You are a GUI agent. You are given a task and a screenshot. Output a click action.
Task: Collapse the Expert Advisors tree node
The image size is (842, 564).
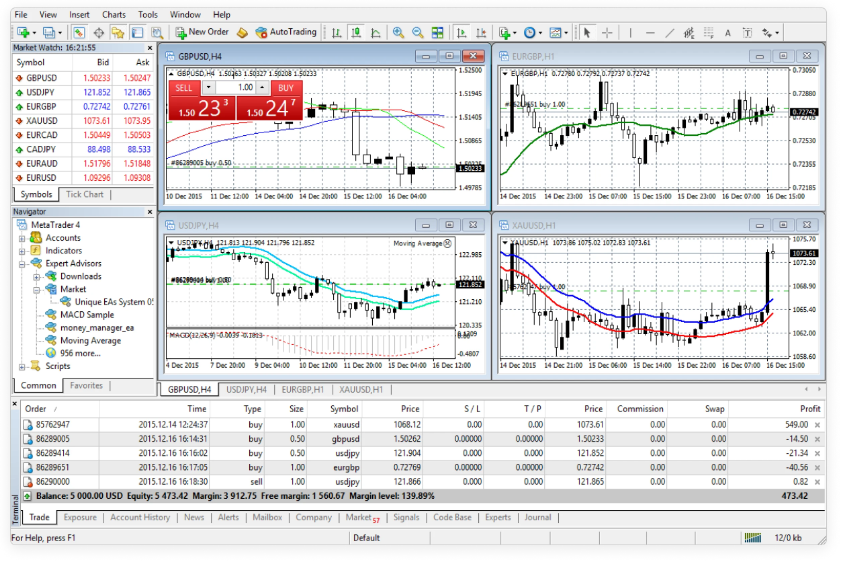(x=22, y=264)
